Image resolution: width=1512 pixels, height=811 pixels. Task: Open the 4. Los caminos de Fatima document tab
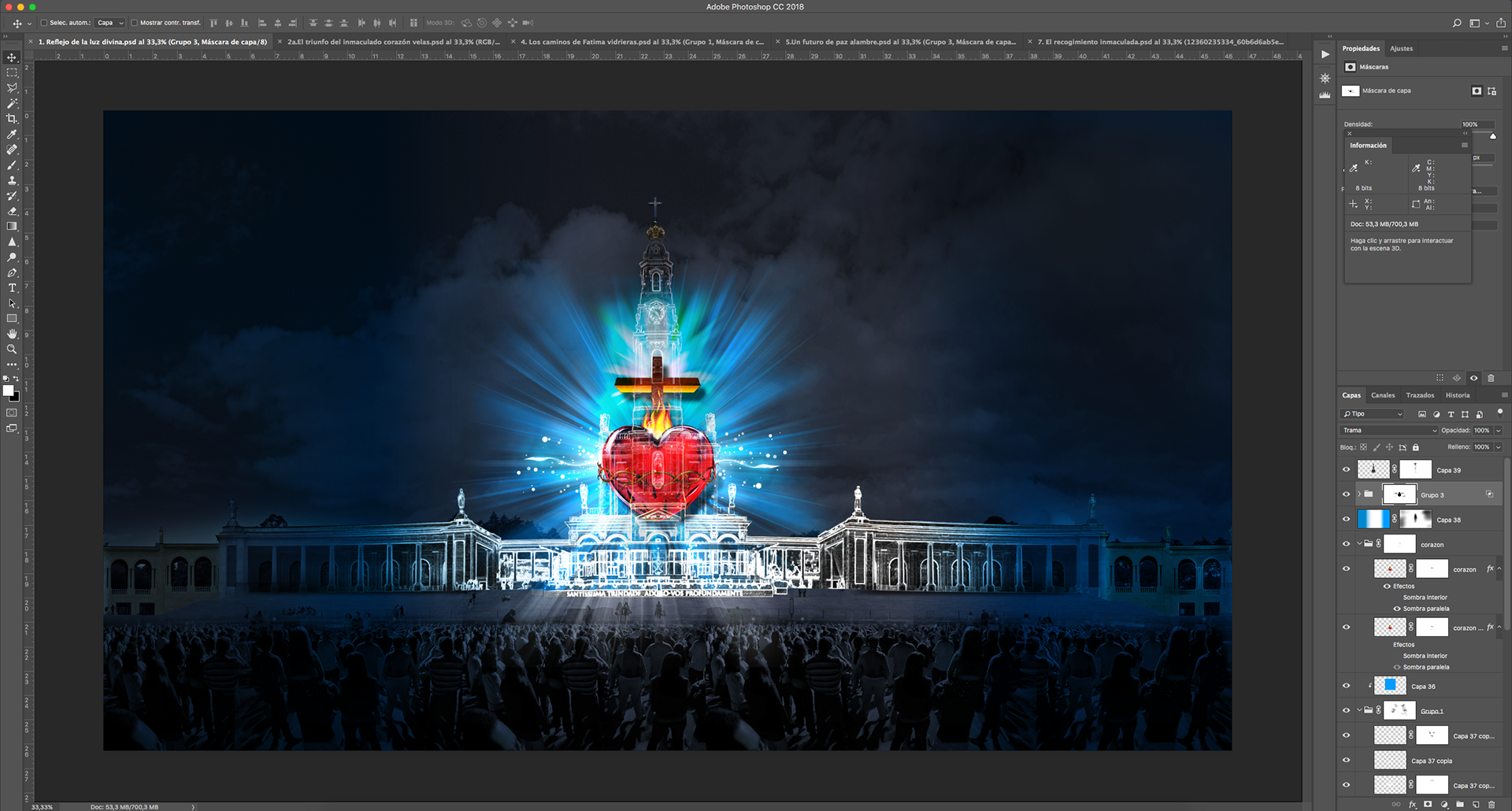[x=643, y=42]
